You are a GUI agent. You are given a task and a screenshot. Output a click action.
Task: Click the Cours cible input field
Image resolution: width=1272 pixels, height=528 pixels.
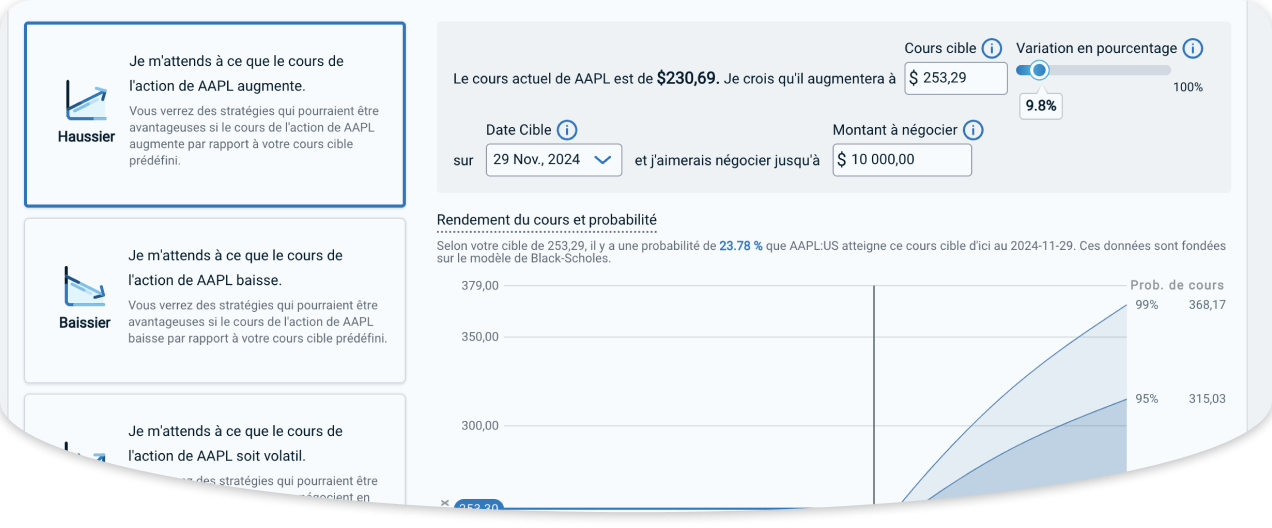955,78
